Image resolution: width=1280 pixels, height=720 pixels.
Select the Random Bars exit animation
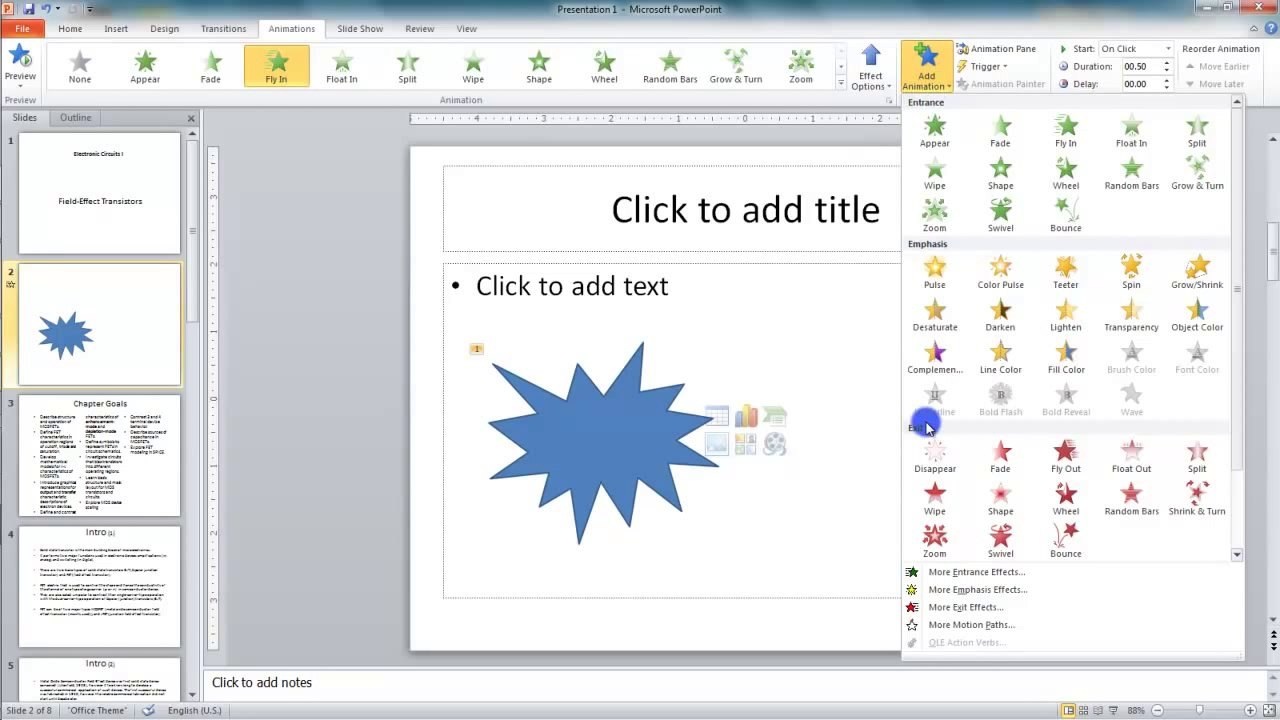point(1131,498)
